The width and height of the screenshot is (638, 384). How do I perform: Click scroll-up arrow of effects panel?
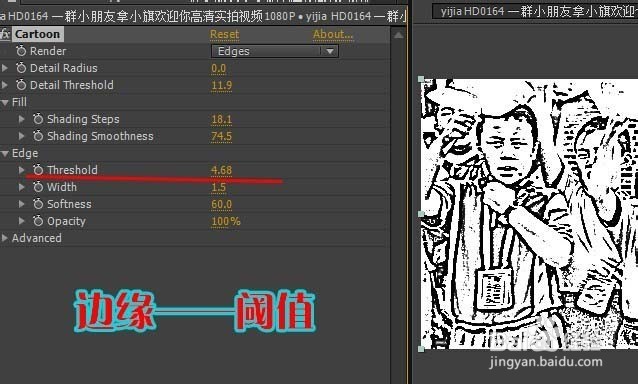(x=399, y=35)
